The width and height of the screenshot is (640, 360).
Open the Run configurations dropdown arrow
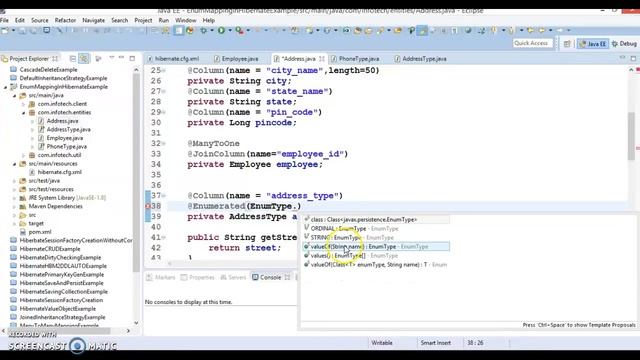pyautogui.click(x=229, y=31)
